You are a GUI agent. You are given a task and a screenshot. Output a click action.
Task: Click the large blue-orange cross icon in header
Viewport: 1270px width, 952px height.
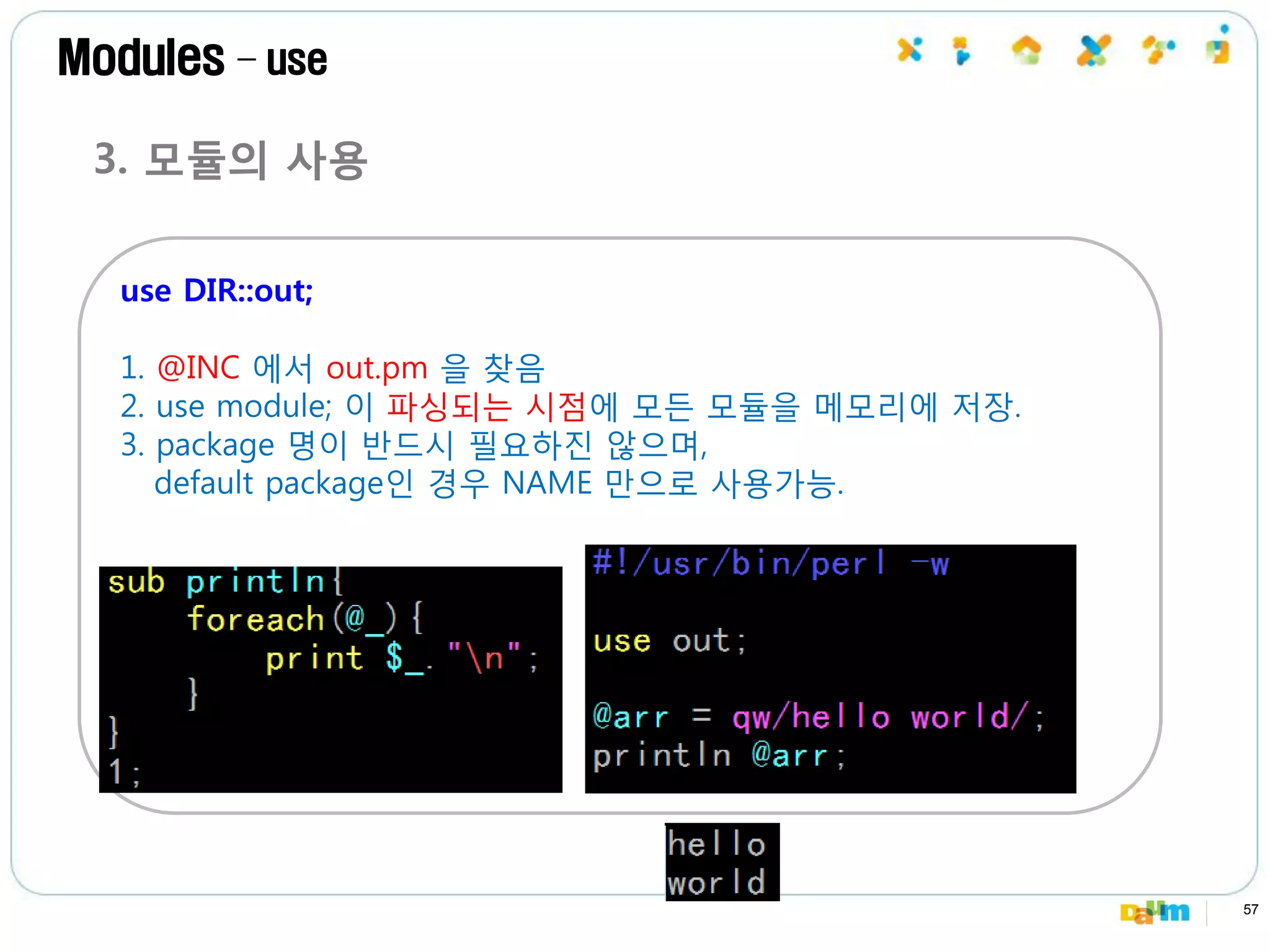pos(1093,51)
